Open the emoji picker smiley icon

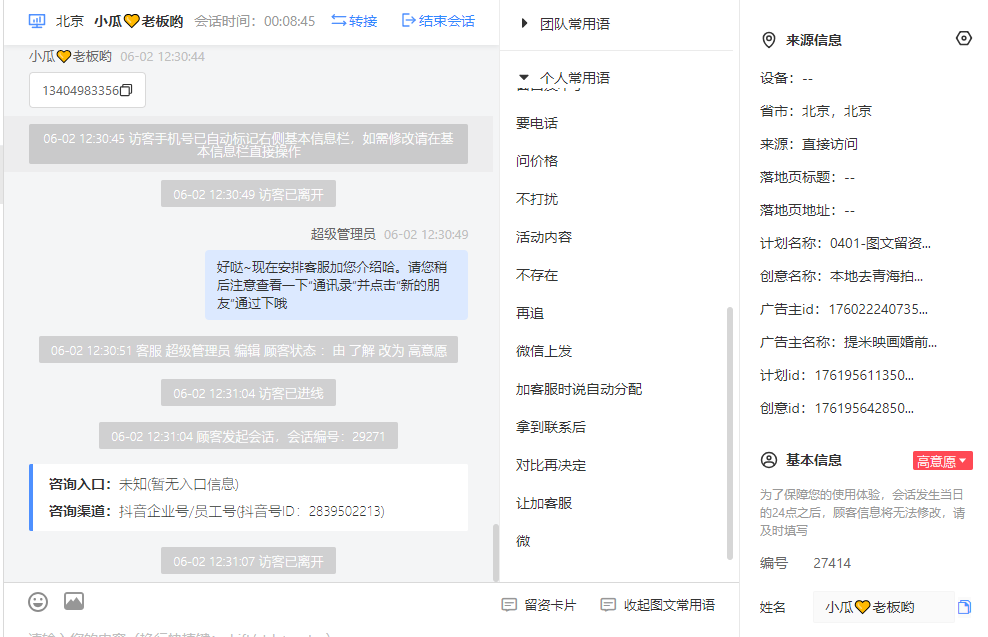click(x=38, y=602)
